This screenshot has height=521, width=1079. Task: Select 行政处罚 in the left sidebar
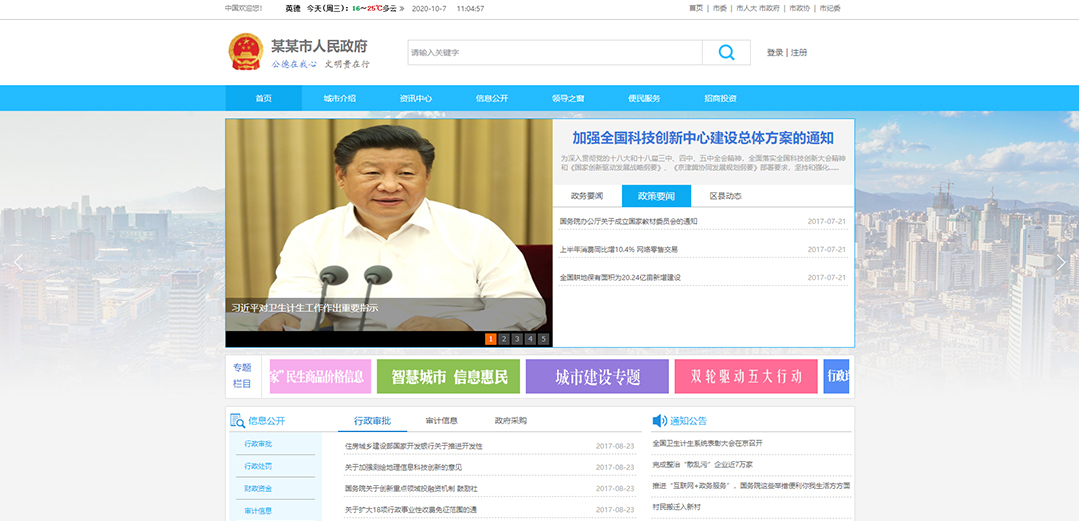click(258, 466)
